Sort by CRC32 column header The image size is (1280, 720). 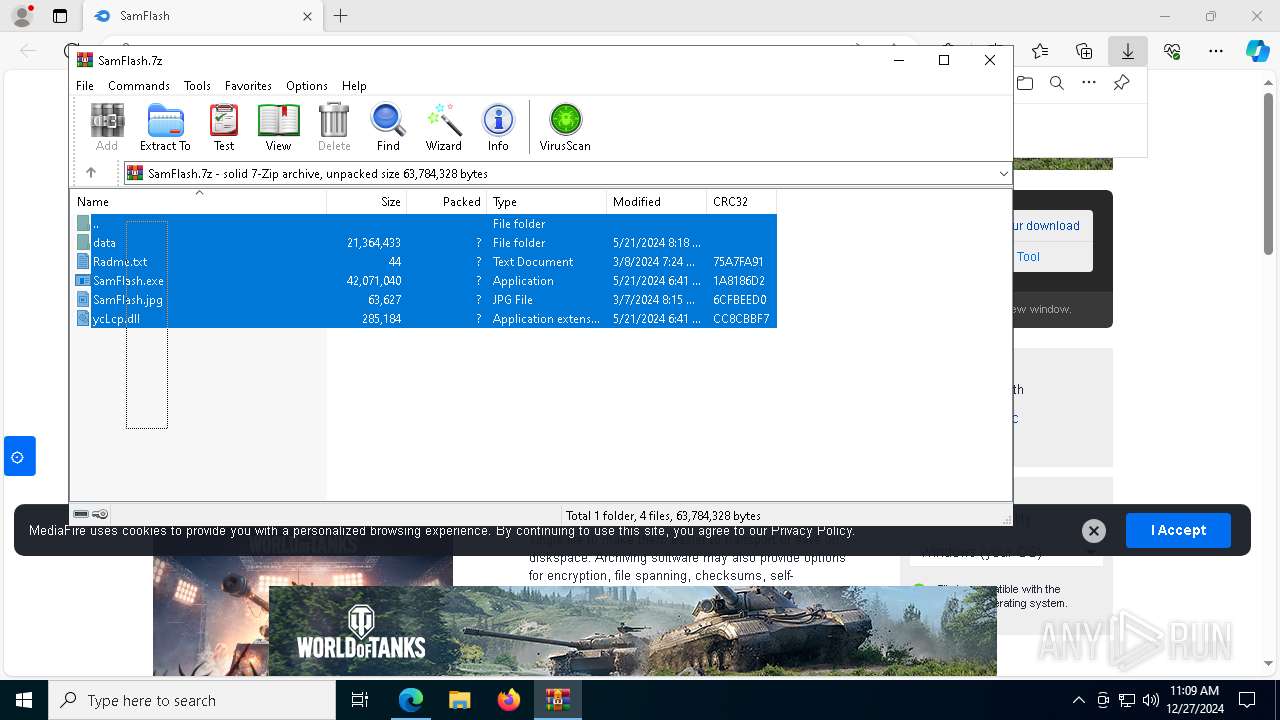[x=741, y=202]
